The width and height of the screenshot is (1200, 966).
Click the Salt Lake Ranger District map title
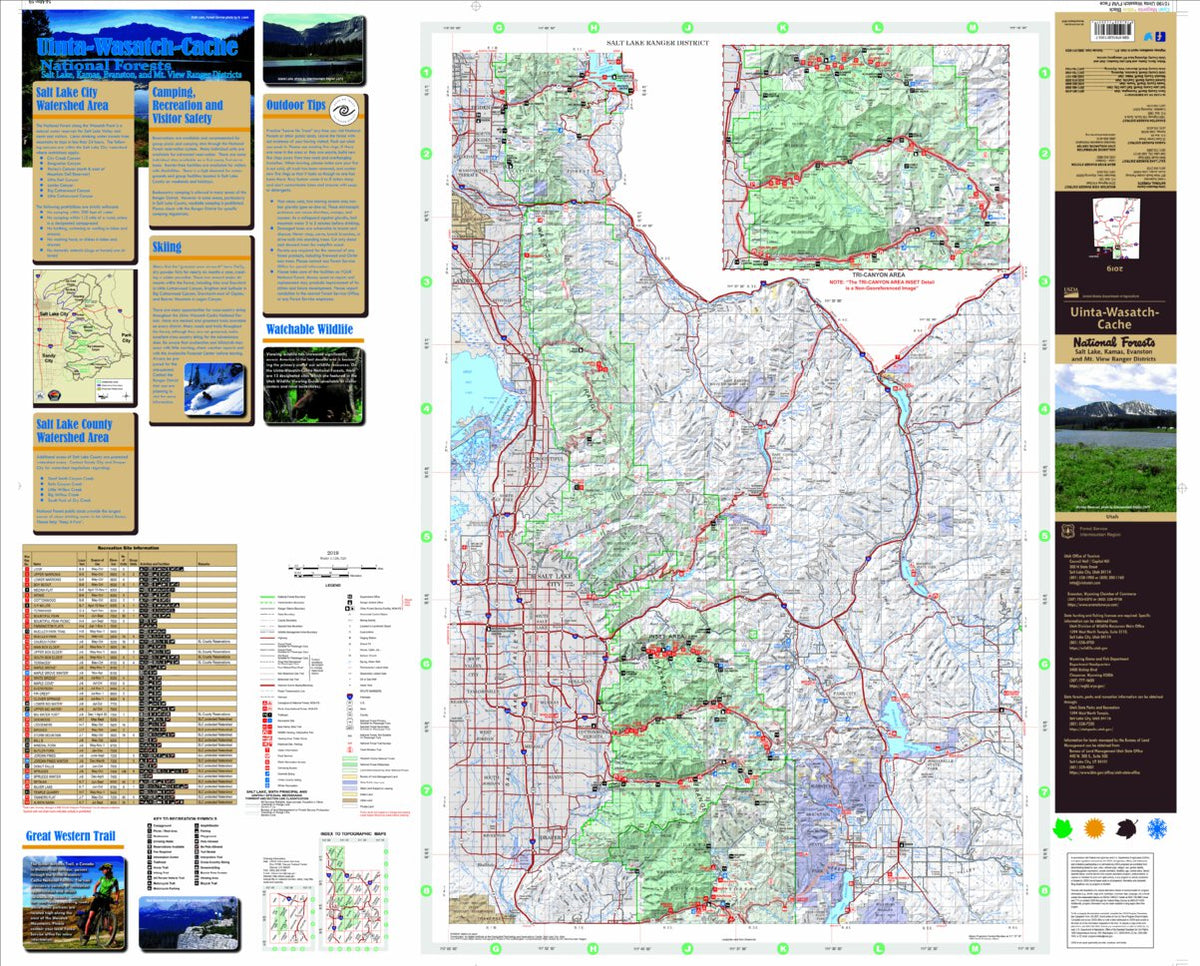[x=657, y=44]
